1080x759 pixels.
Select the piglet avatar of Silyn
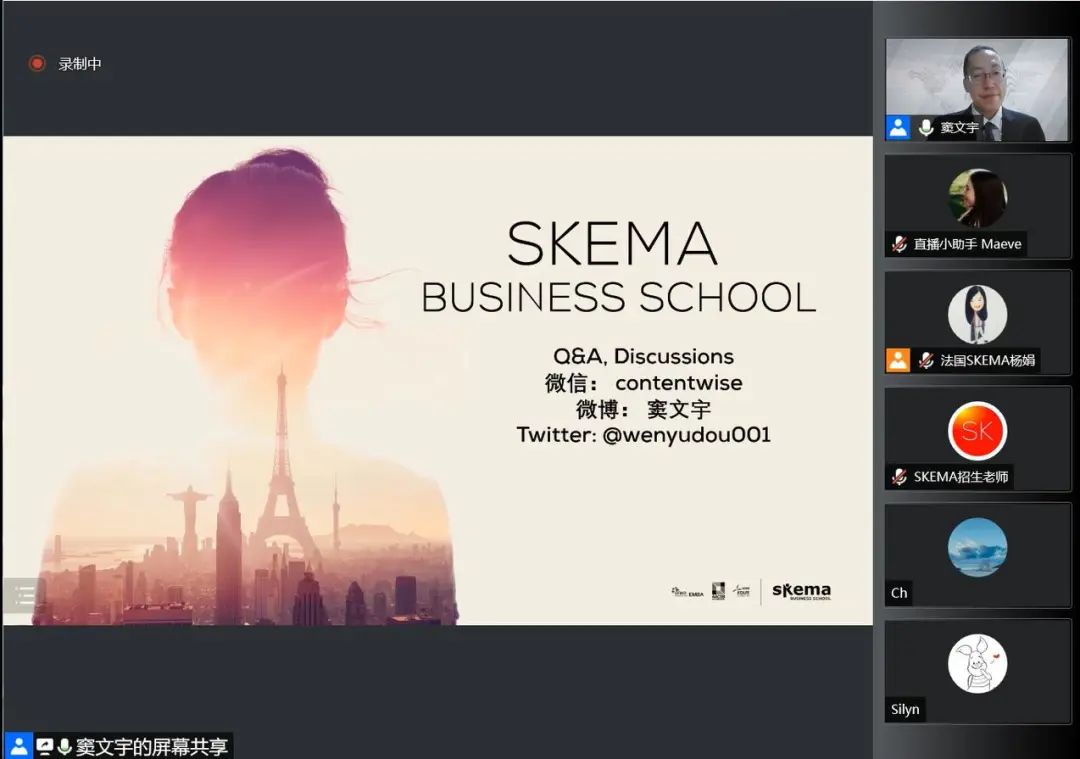click(x=977, y=664)
